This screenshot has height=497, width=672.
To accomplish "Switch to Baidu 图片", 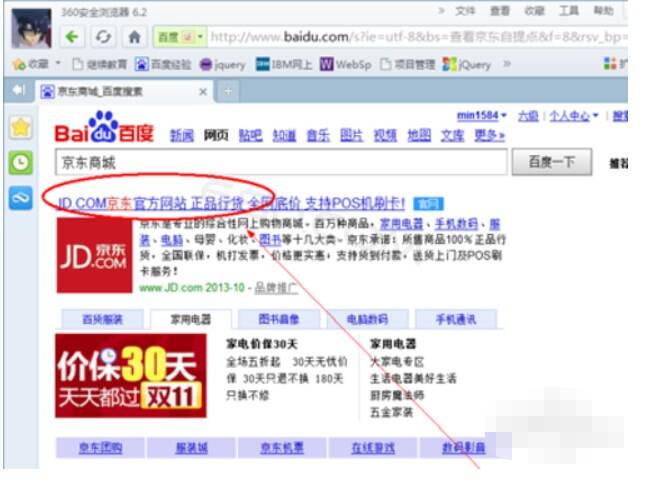I will click(351, 136).
